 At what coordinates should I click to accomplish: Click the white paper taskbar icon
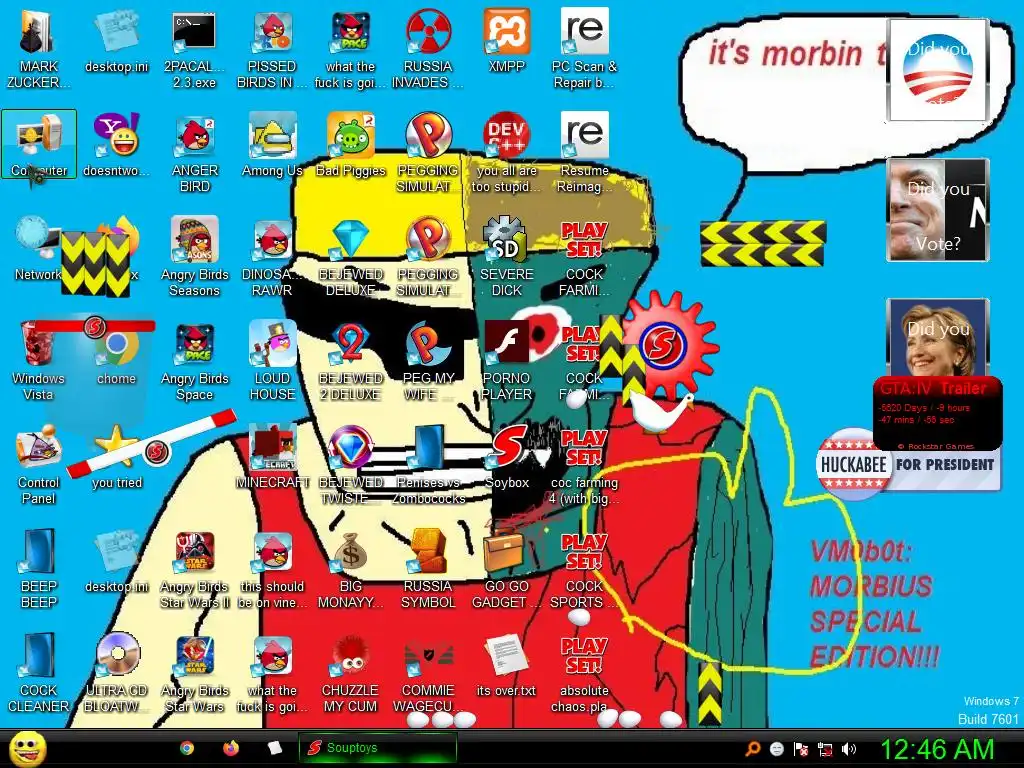(x=274, y=748)
